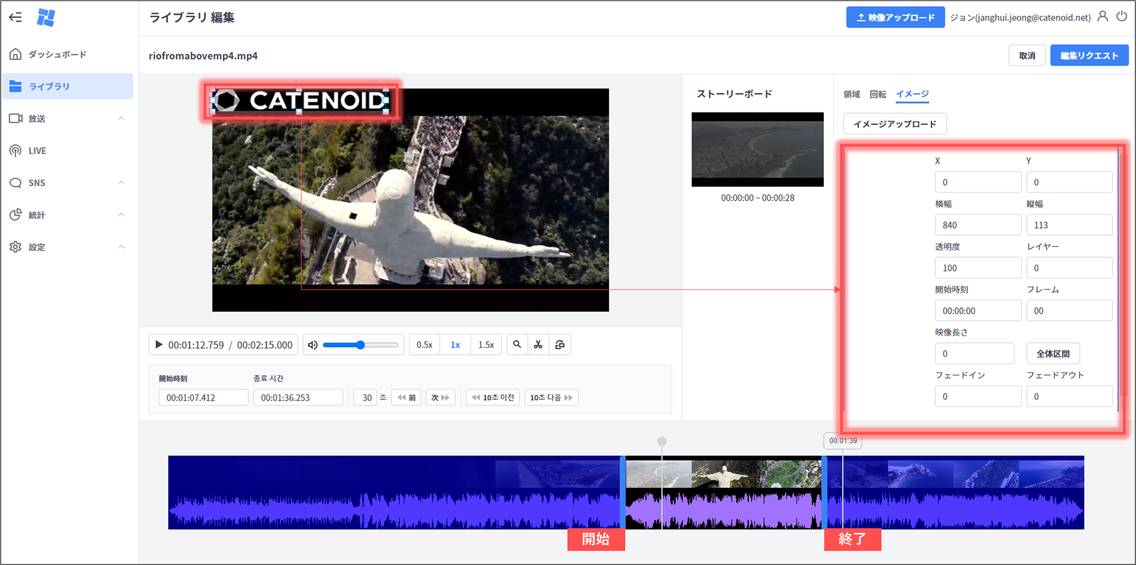Open LIVE from the sidebar
The image size is (1136, 565).
click(x=37, y=151)
